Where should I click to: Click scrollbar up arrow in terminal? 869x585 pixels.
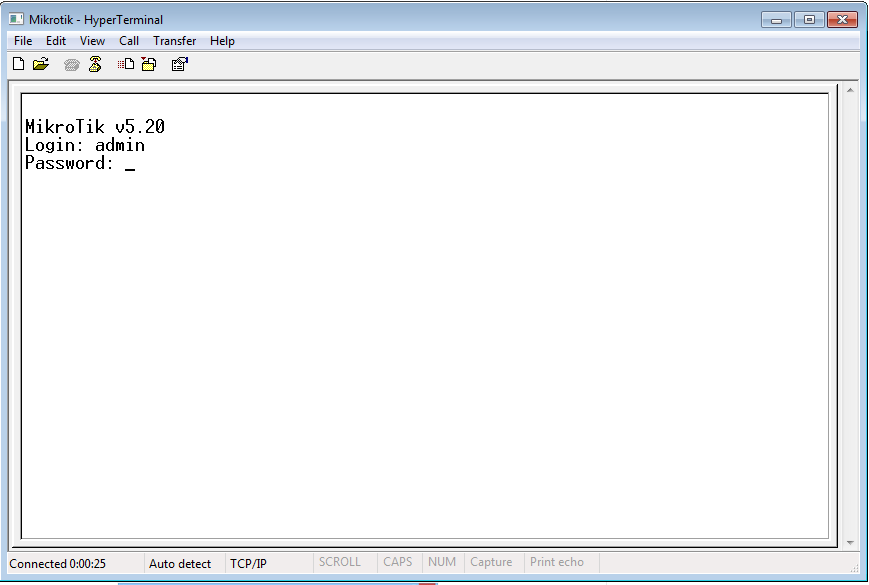(850, 90)
